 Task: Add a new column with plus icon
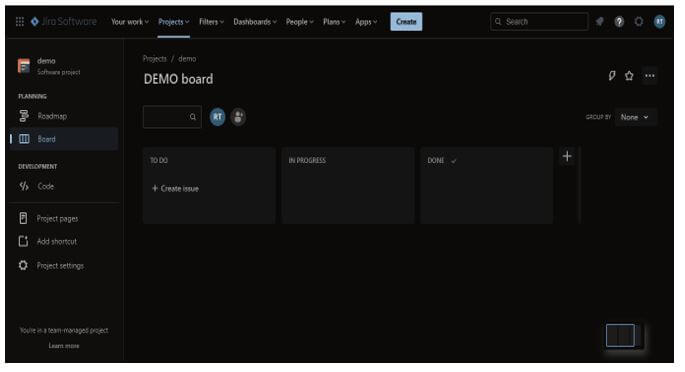tap(567, 156)
